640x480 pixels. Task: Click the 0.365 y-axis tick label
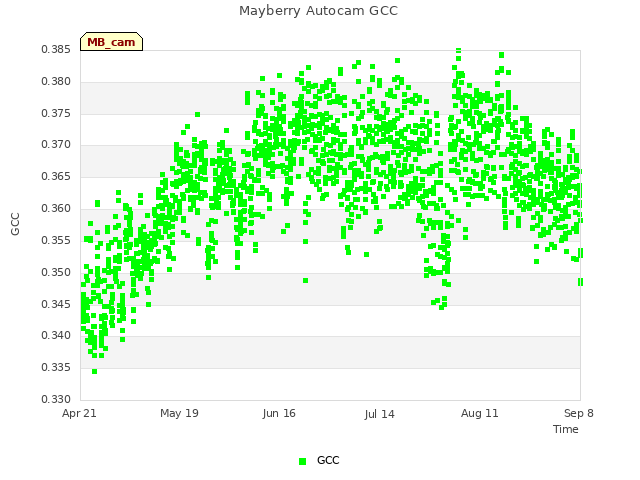click(x=56, y=177)
